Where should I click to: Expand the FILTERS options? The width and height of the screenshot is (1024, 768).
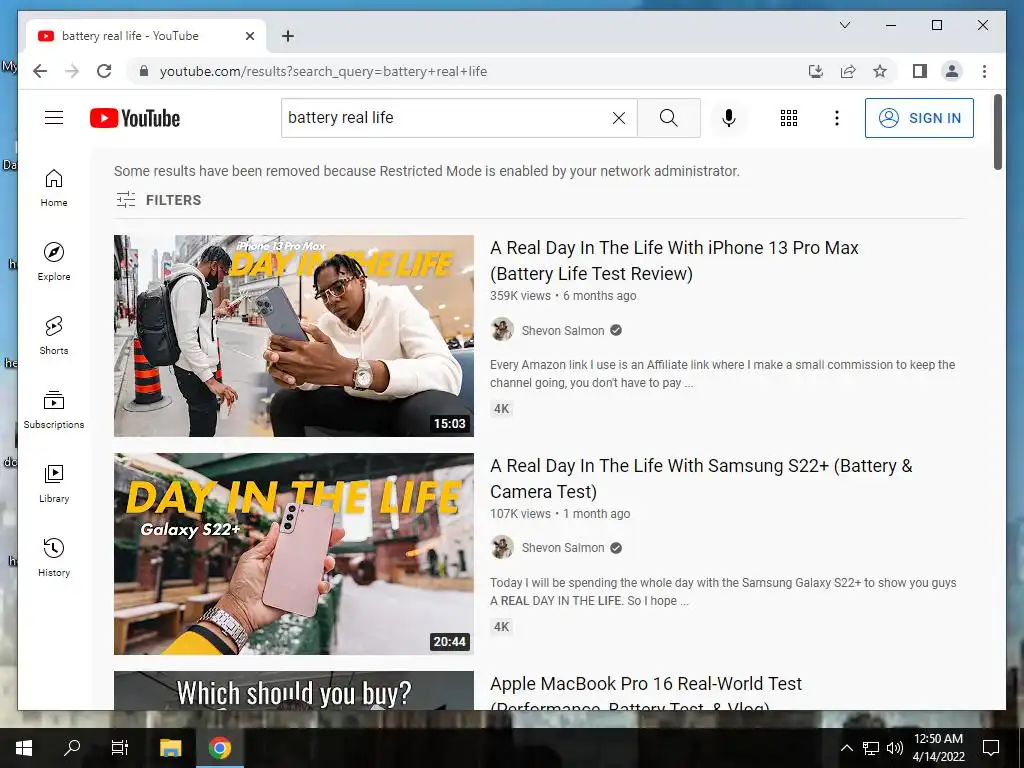click(x=159, y=200)
